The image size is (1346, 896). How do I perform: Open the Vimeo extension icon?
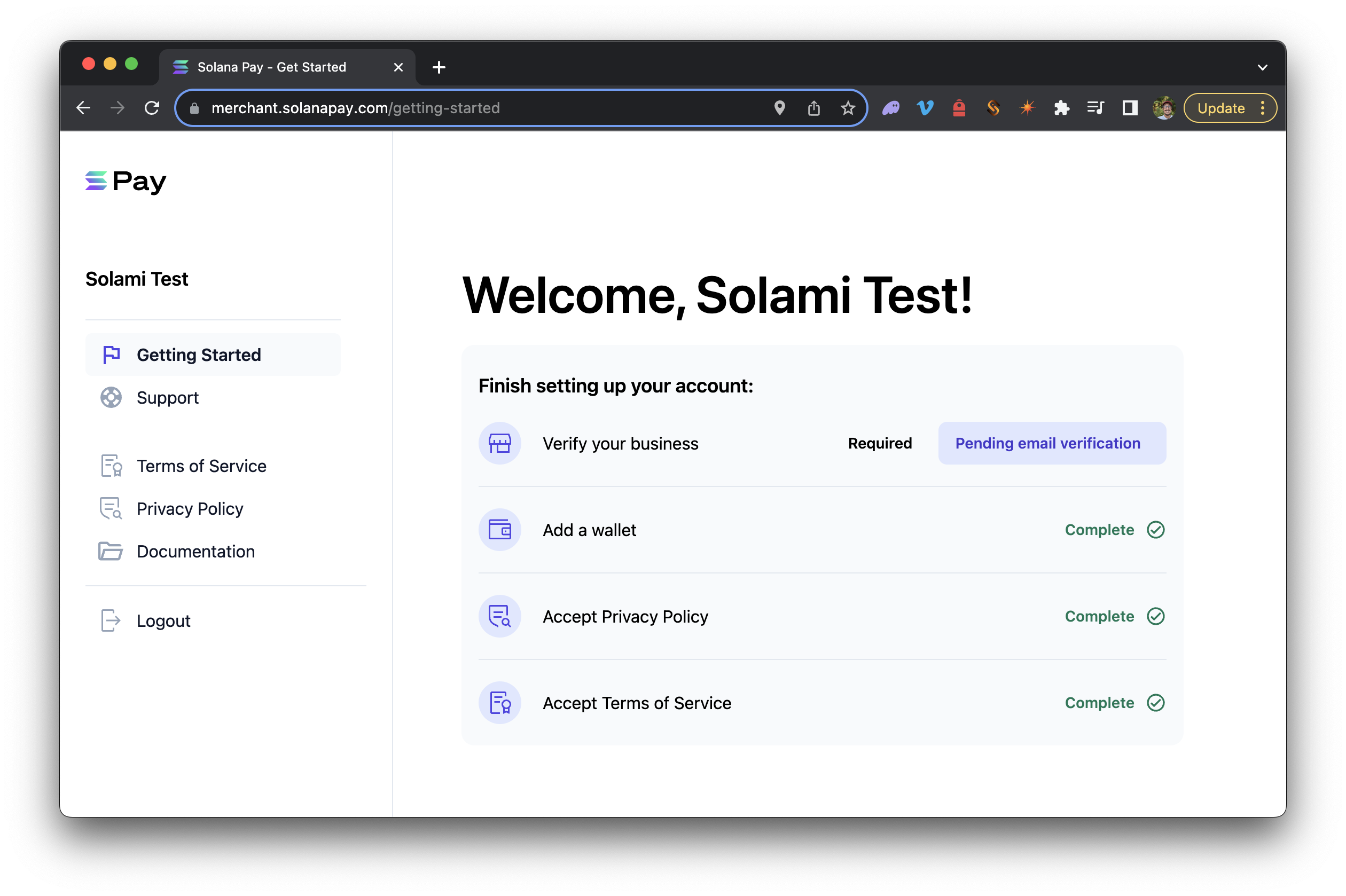point(925,108)
